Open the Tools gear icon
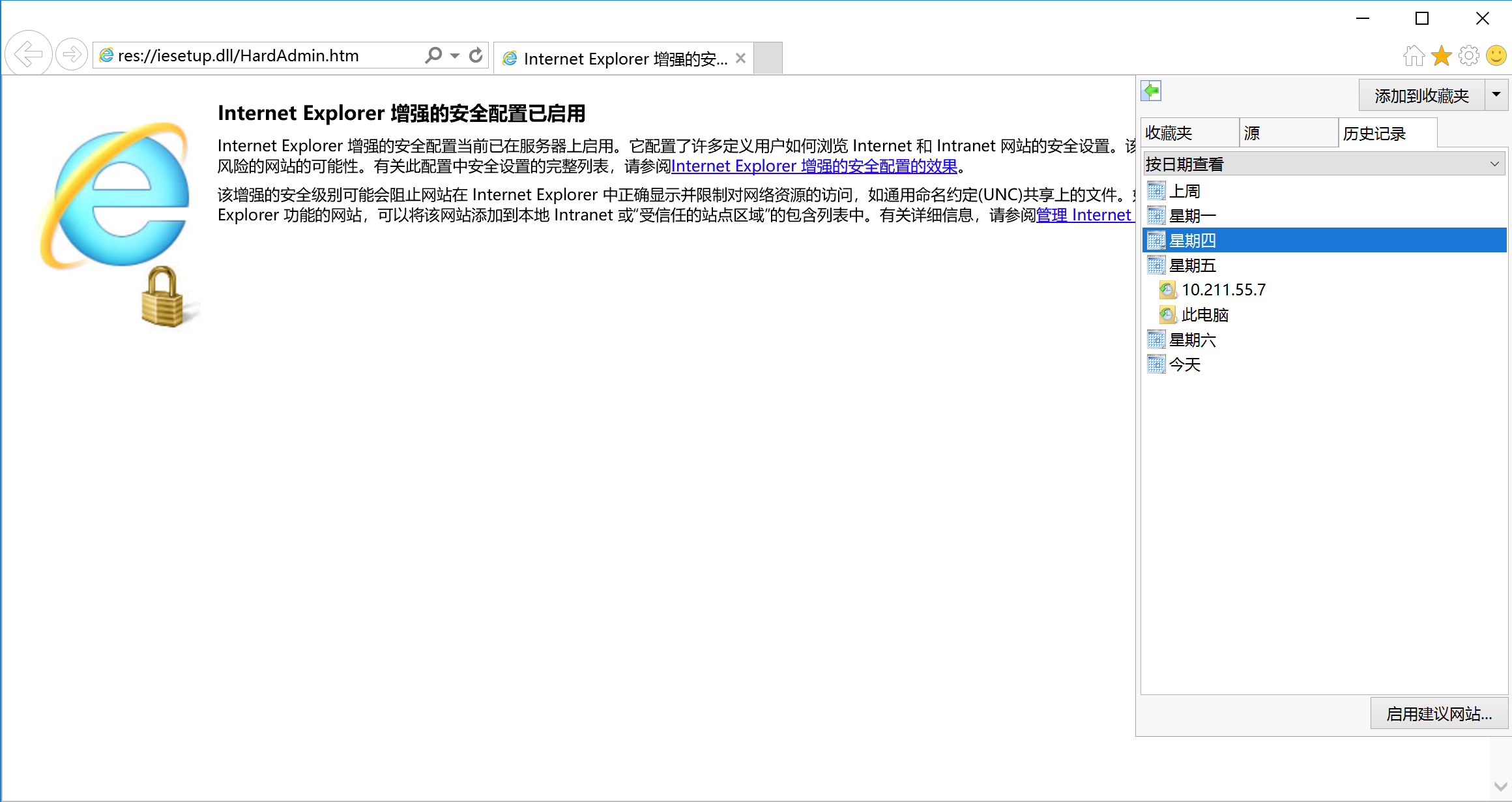Screen dimensions: 1512x802 pyautogui.click(x=1469, y=56)
